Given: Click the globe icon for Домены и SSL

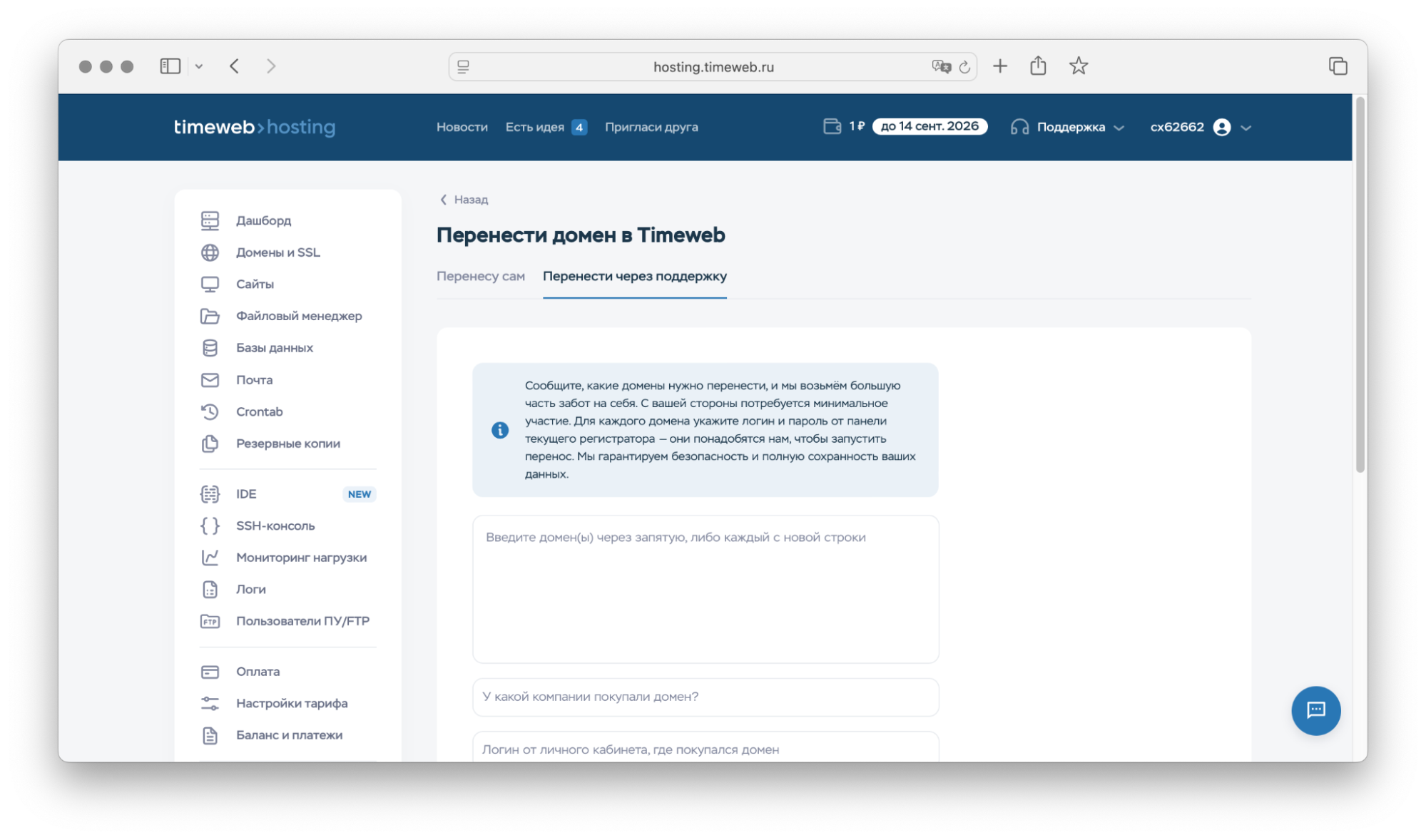Looking at the screenshot, I should point(210,252).
